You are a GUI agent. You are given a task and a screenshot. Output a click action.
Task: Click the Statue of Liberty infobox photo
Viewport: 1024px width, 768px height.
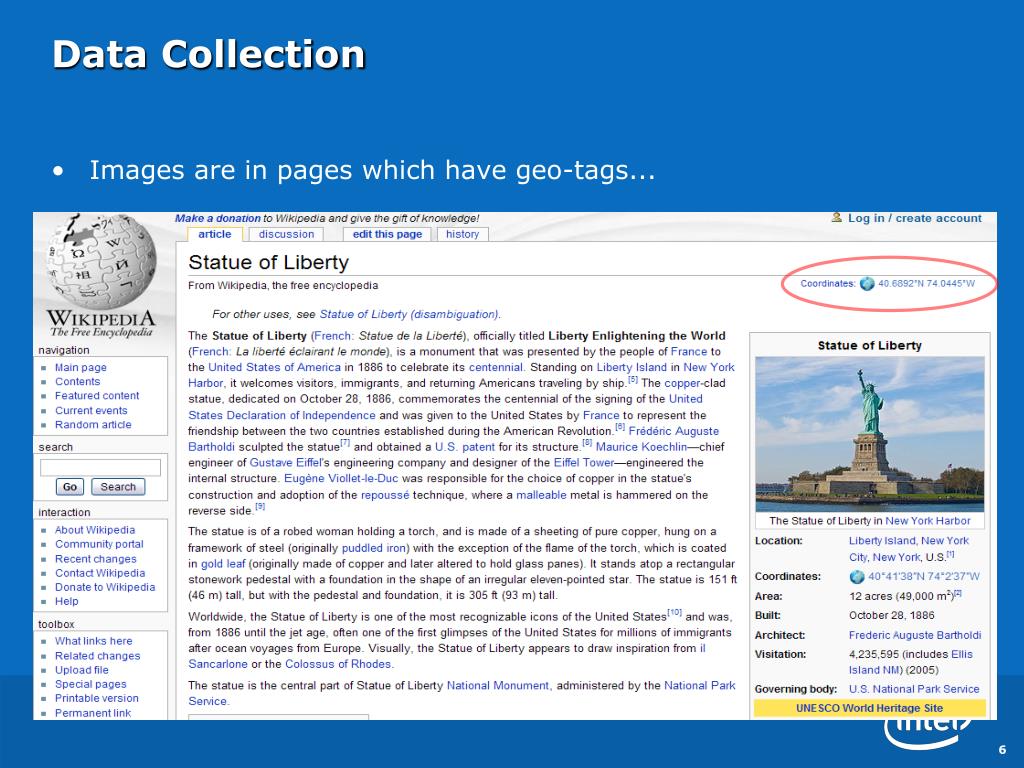tap(869, 434)
